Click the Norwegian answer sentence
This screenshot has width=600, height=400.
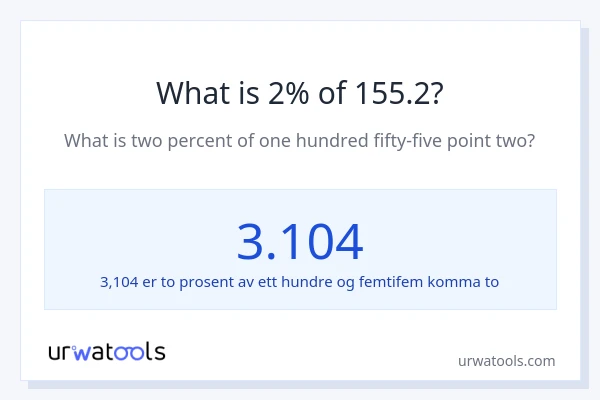click(300, 282)
